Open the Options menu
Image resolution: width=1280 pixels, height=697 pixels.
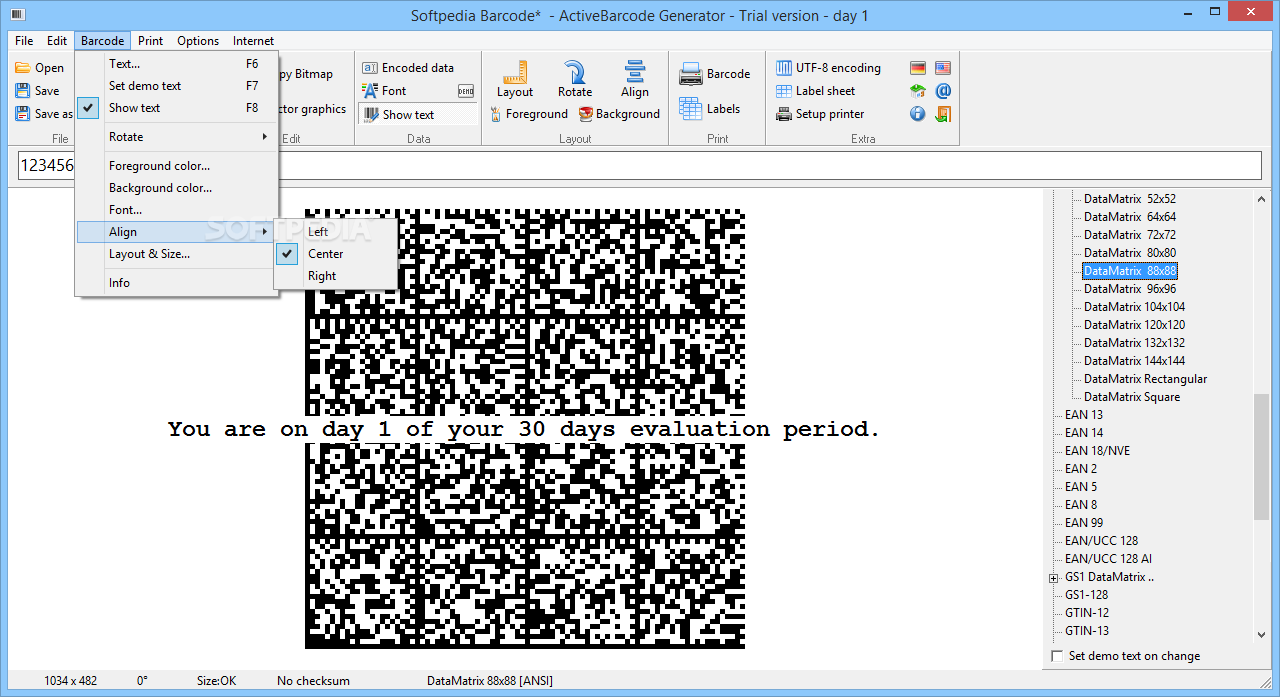pos(198,41)
